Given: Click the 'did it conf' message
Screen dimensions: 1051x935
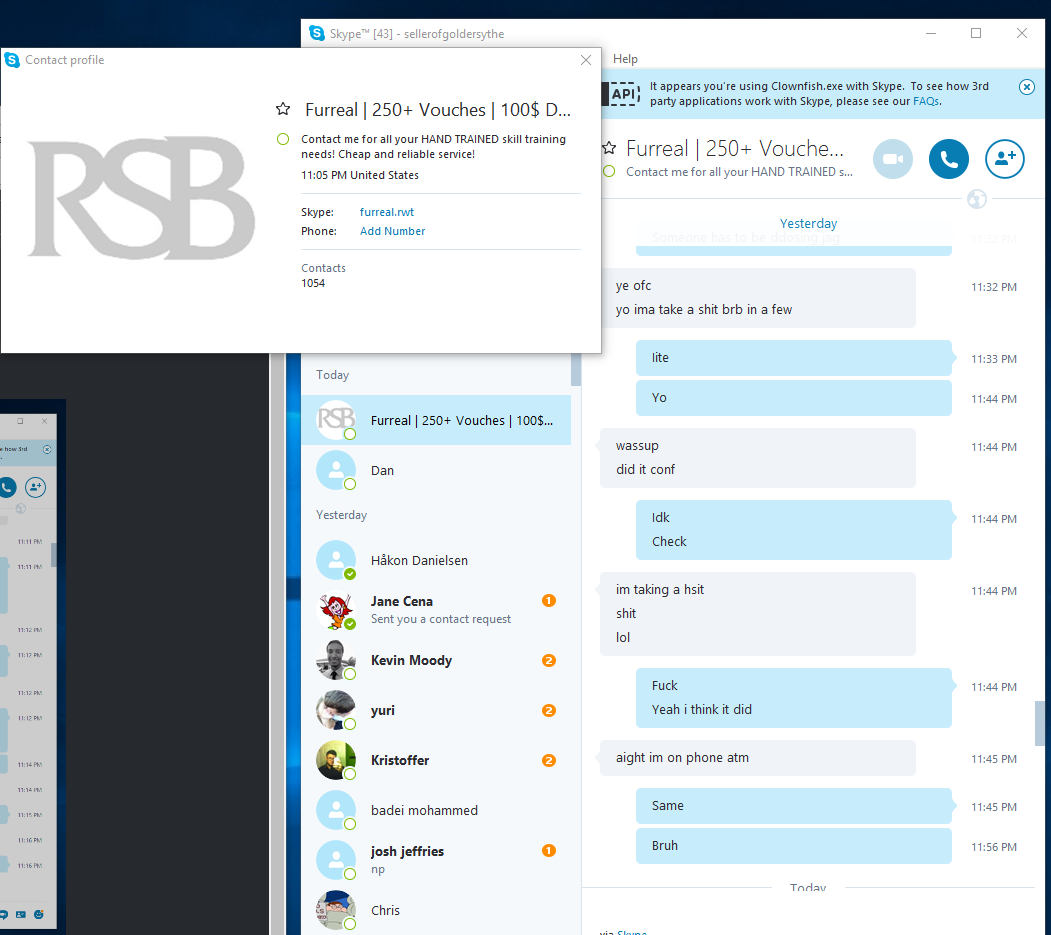Looking at the screenshot, I should (x=645, y=469).
